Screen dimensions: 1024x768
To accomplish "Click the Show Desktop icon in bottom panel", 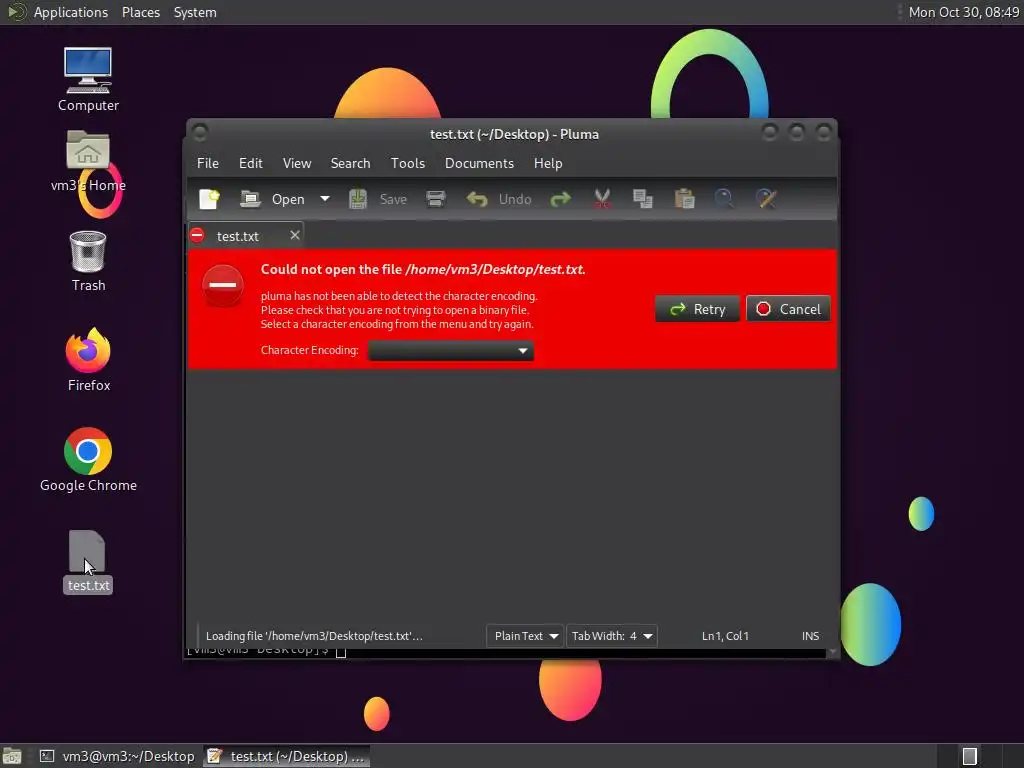I will coord(12,756).
